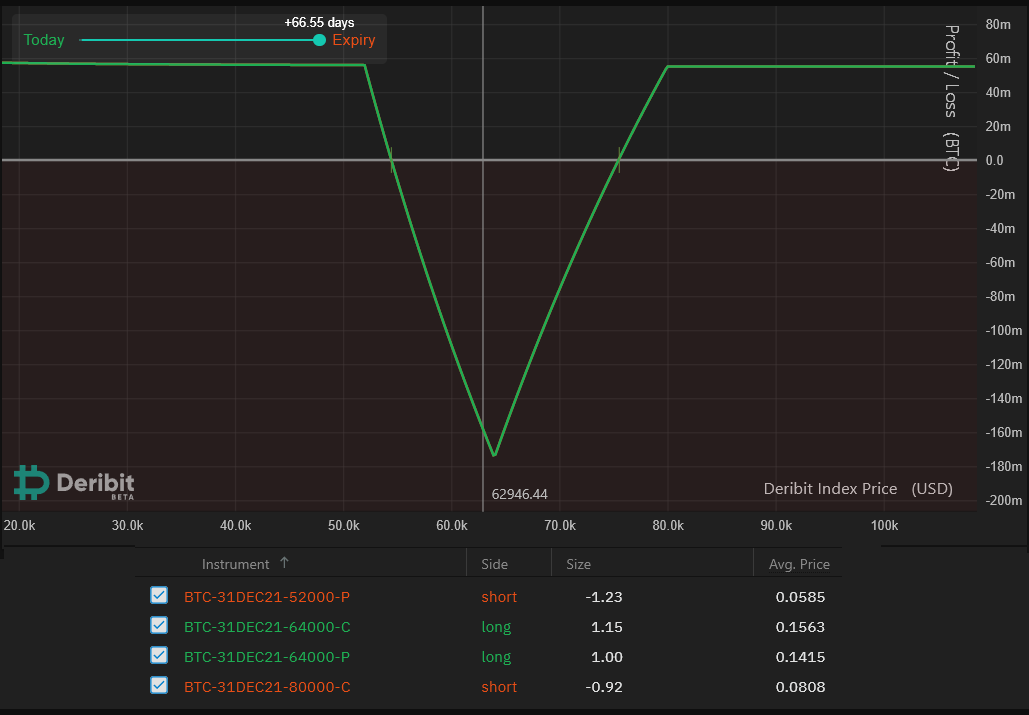Select the Today label on the slider
The image size is (1029, 715).
[44, 40]
